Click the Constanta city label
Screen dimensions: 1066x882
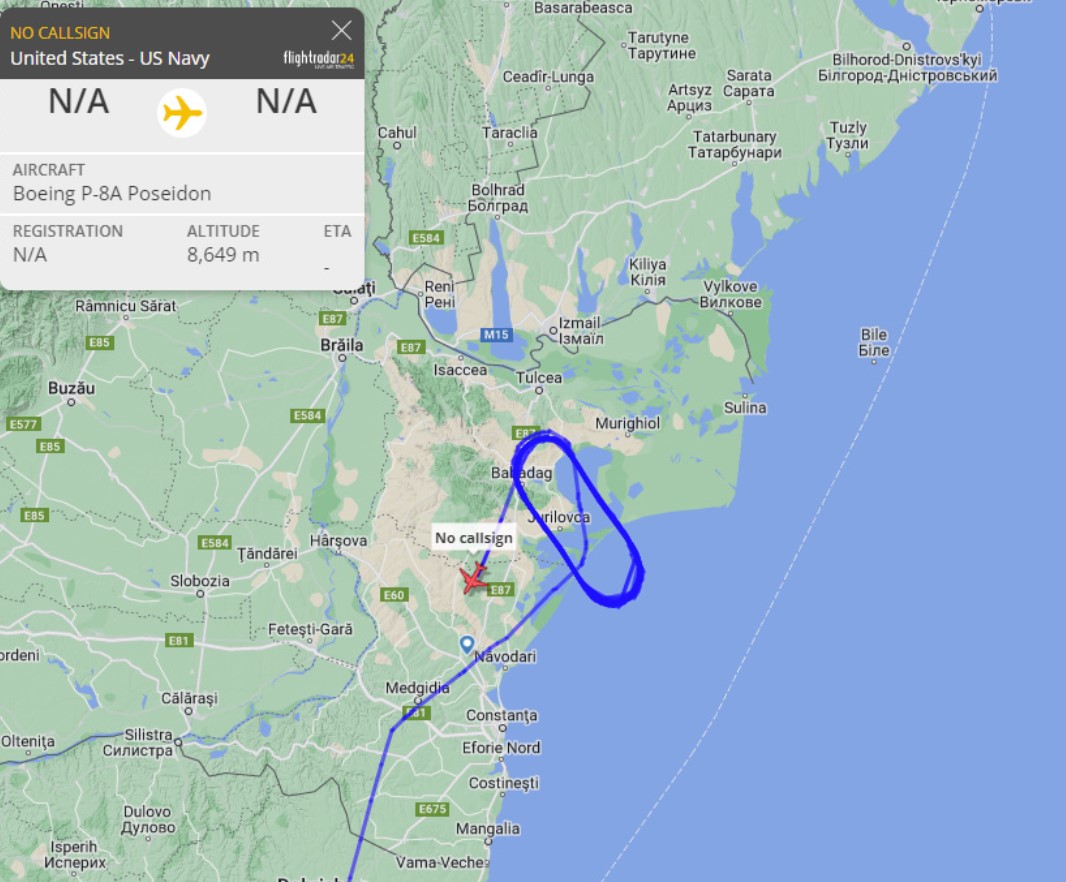tap(502, 715)
